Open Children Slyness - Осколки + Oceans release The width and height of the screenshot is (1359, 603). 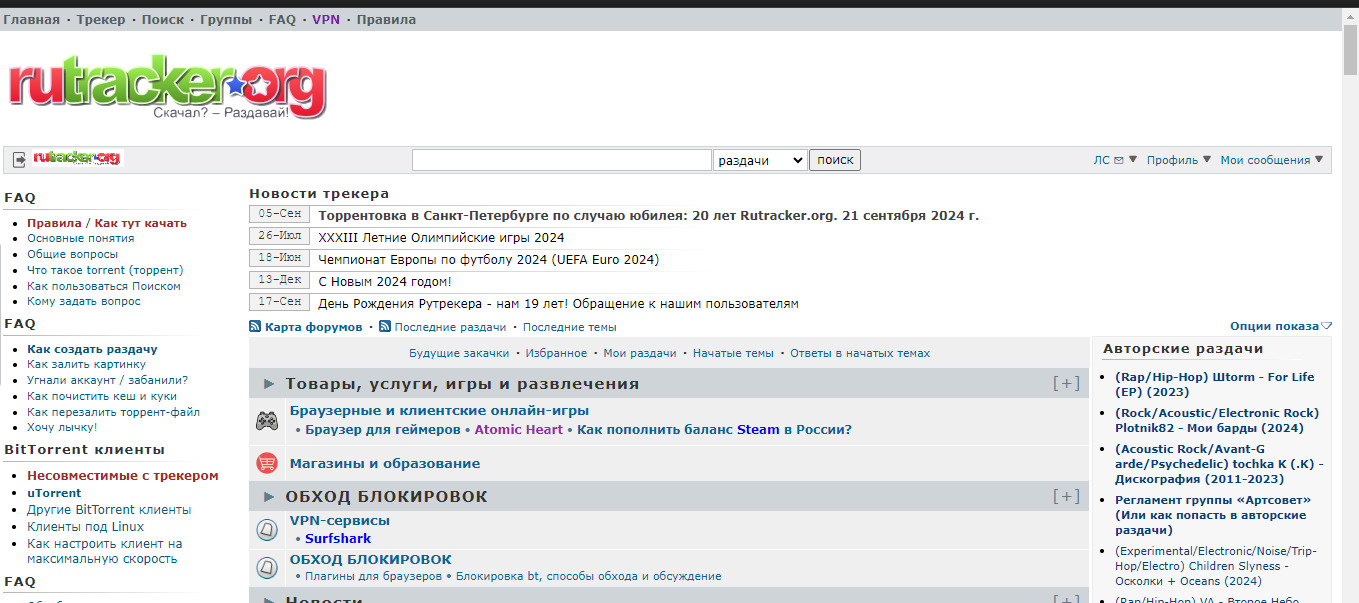1216,566
